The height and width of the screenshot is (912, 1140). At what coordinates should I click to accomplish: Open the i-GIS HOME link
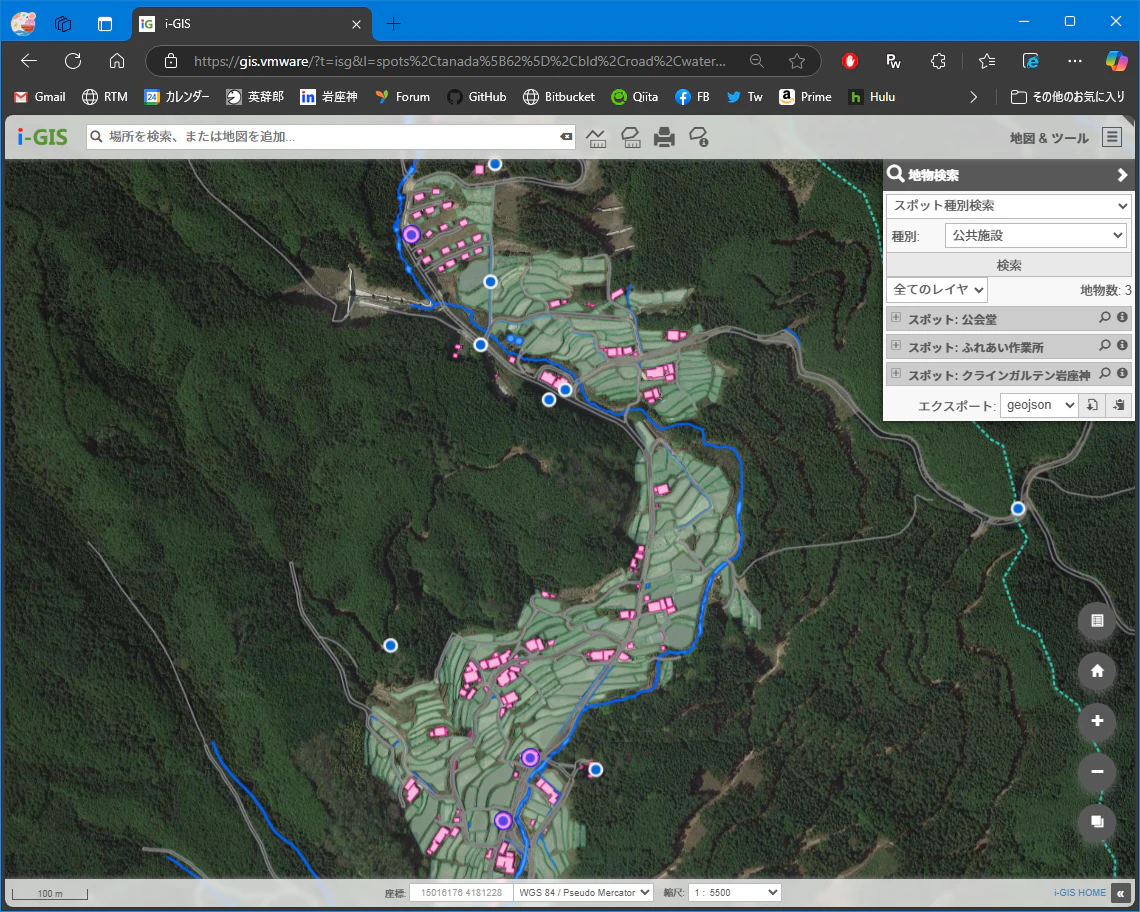(1079, 892)
